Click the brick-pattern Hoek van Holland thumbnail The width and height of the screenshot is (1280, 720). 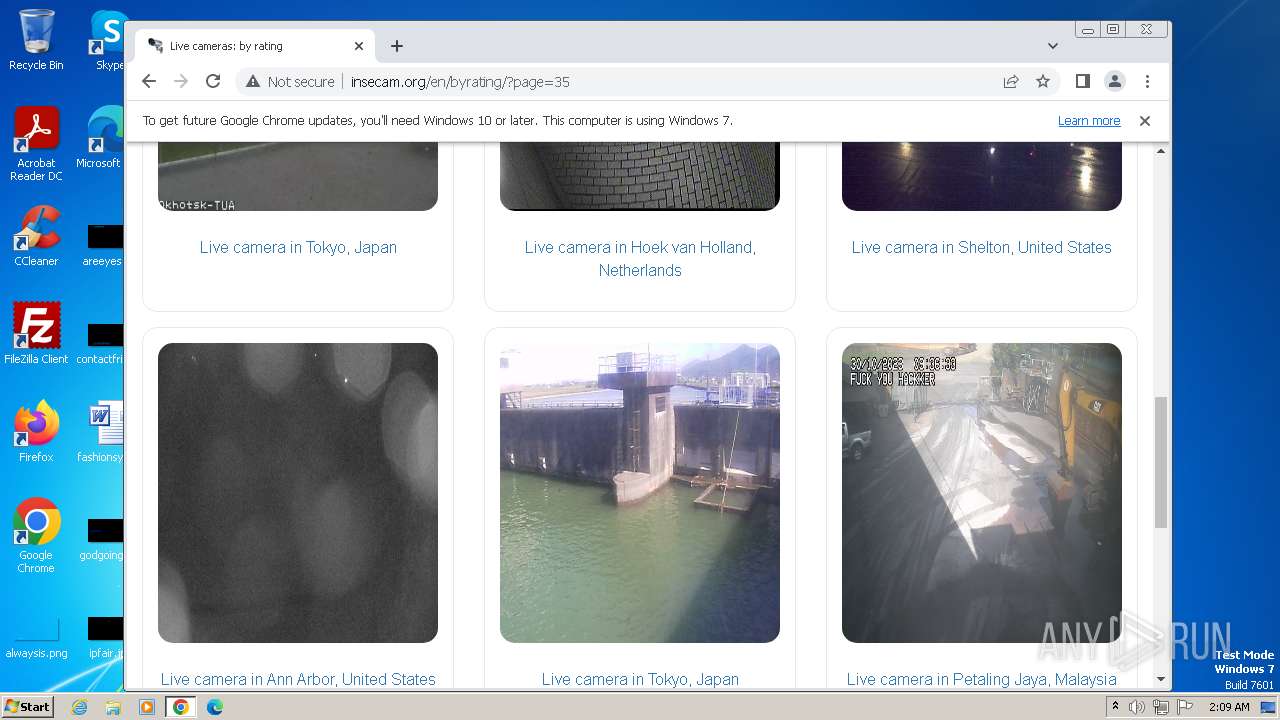click(x=640, y=176)
